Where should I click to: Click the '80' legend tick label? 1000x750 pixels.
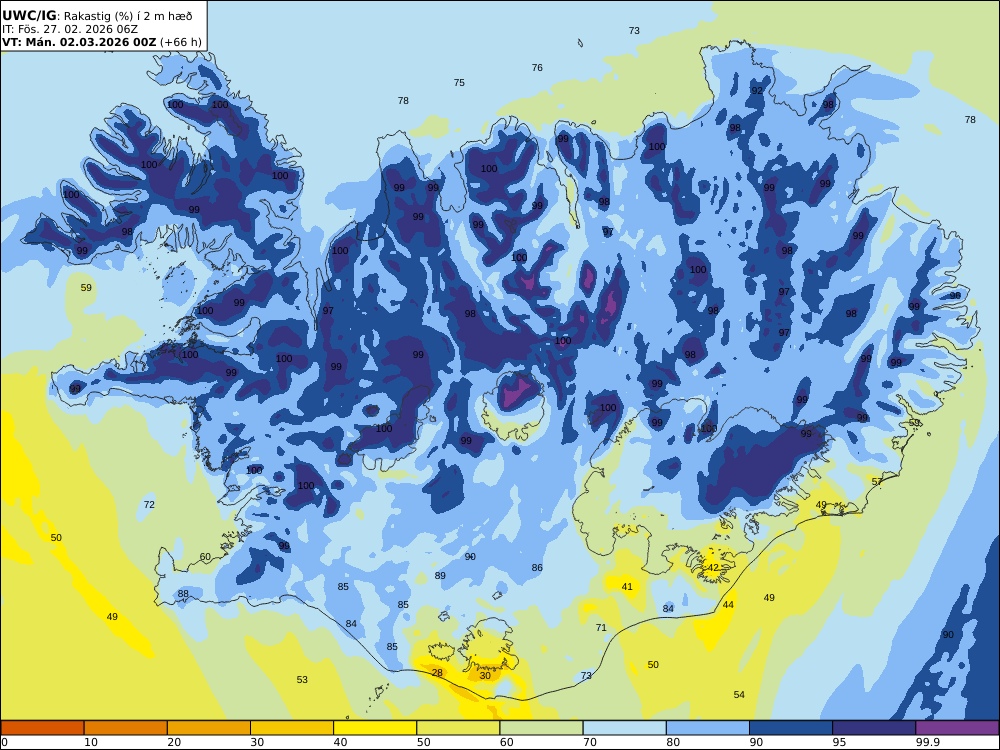(x=672, y=742)
